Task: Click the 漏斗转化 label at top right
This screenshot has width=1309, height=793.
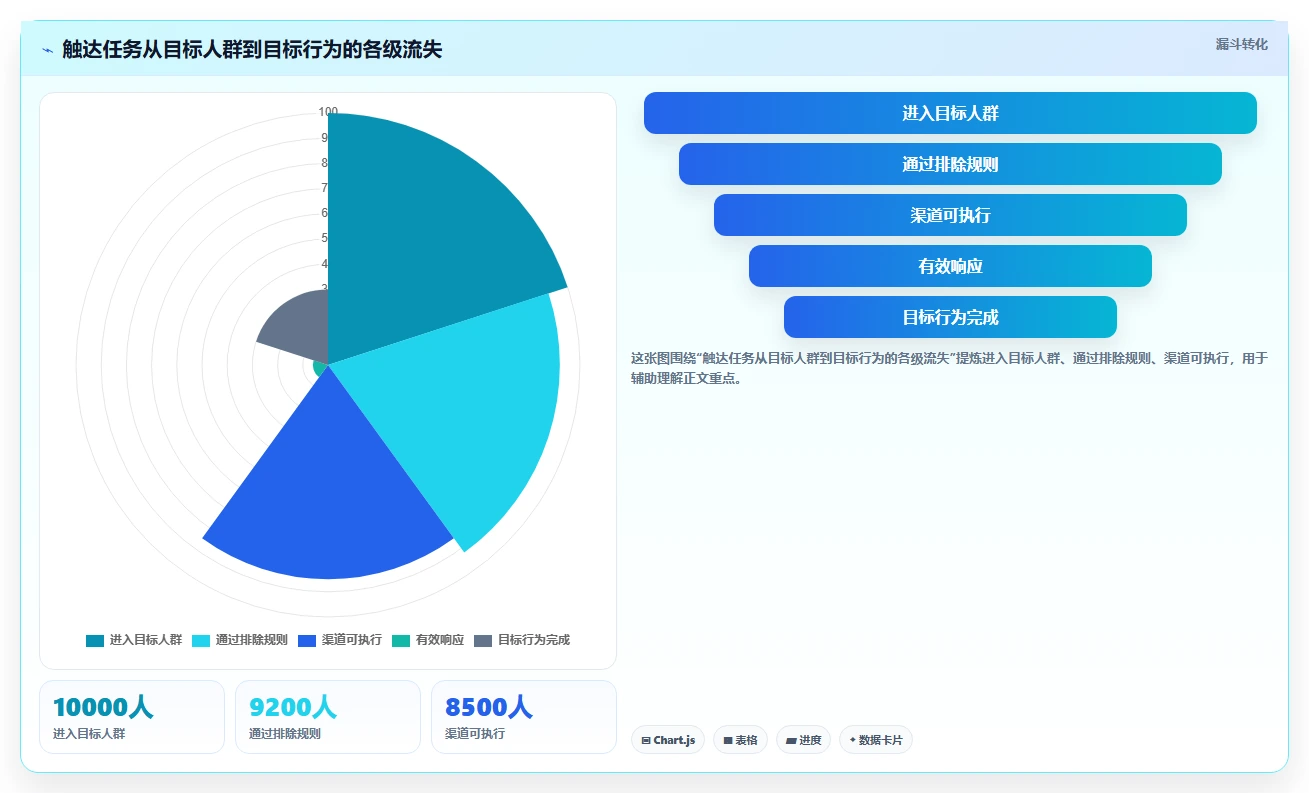Action: tap(1241, 44)
